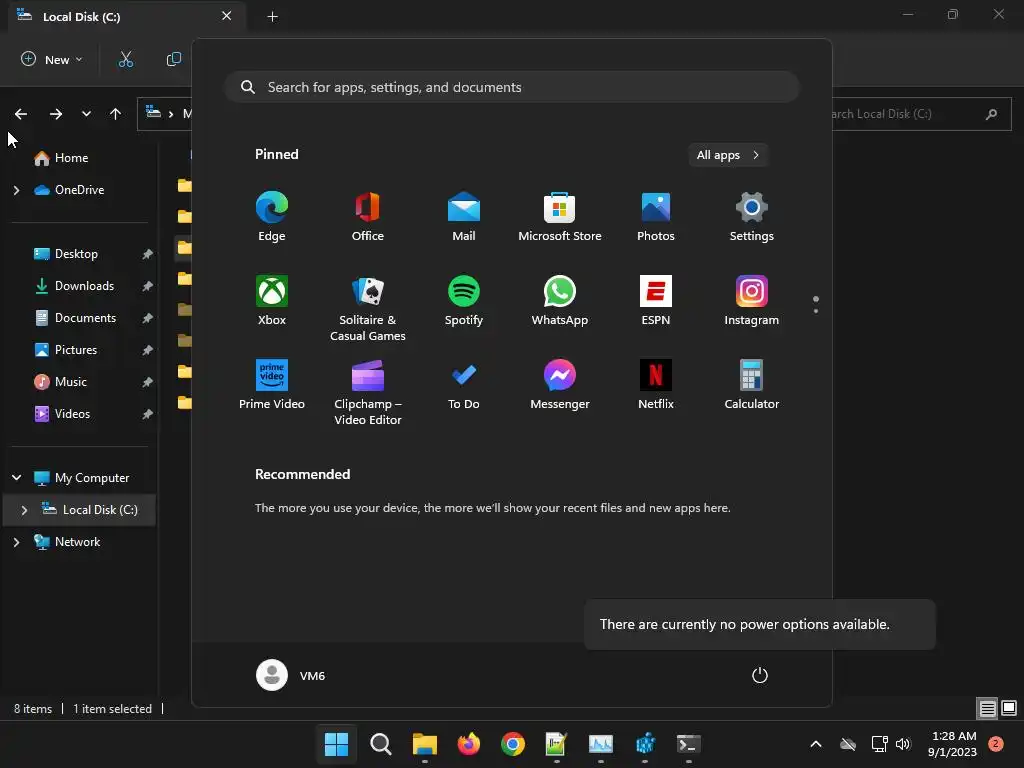Open Microsoft Store from pinned apps
Screen dimensions: 1024x768
point(560,217)
